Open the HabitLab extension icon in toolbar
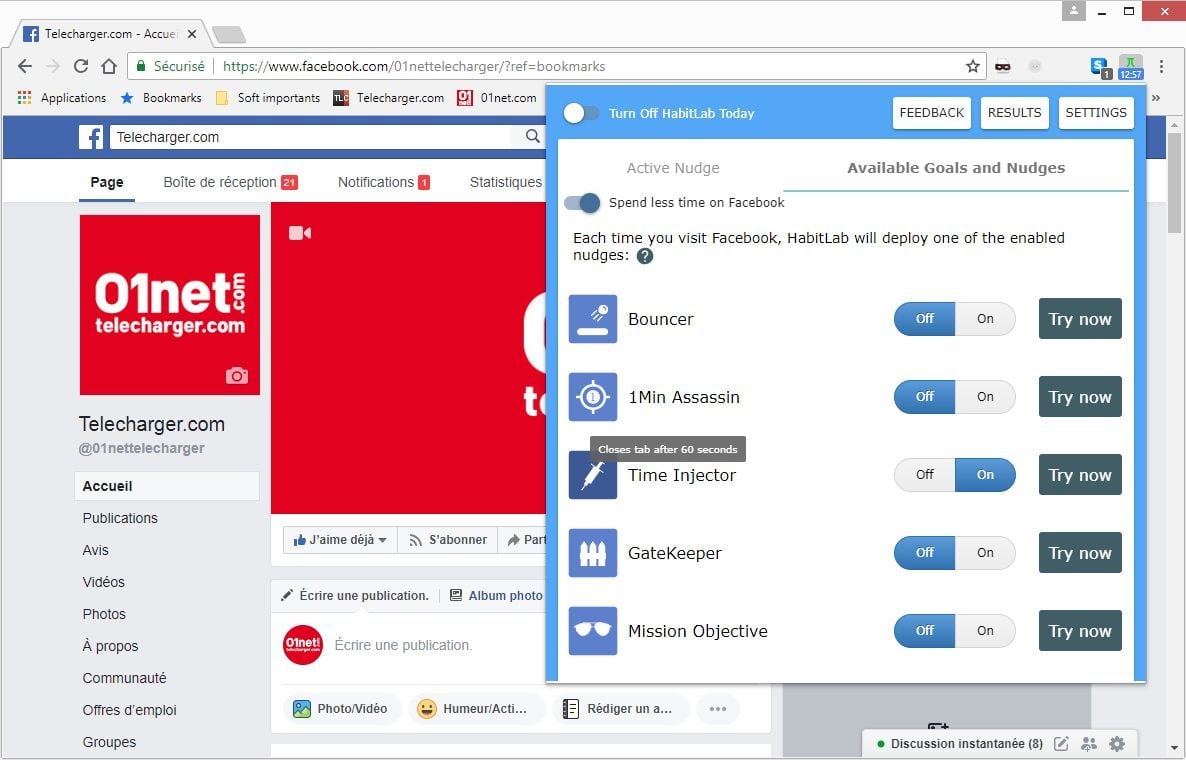The width and height of the screenshot is (1186, 760). coord(1130,67)
